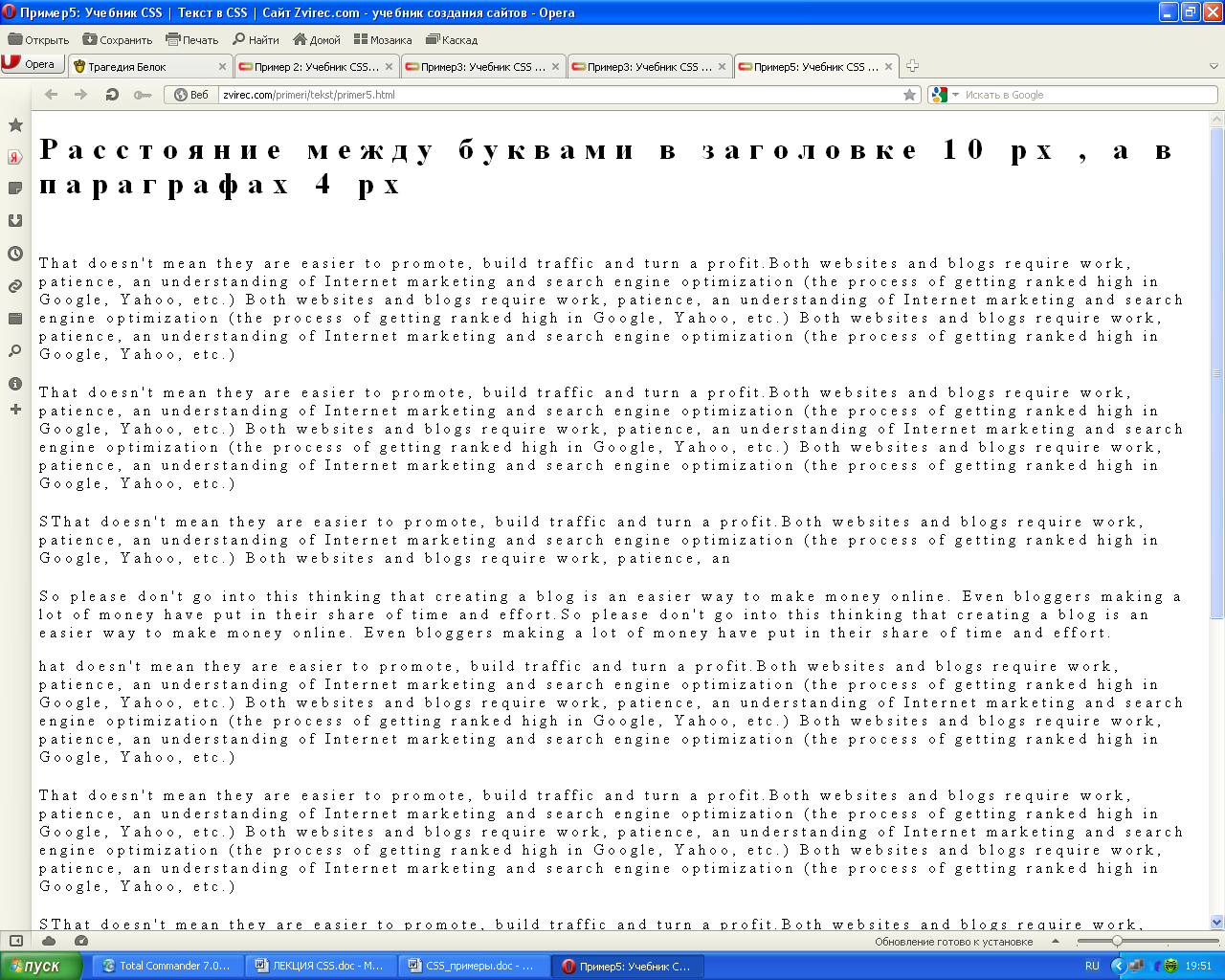
Task: Switch to Total Commander 7.0 in the taskbar
Action: tap(168, 967)
